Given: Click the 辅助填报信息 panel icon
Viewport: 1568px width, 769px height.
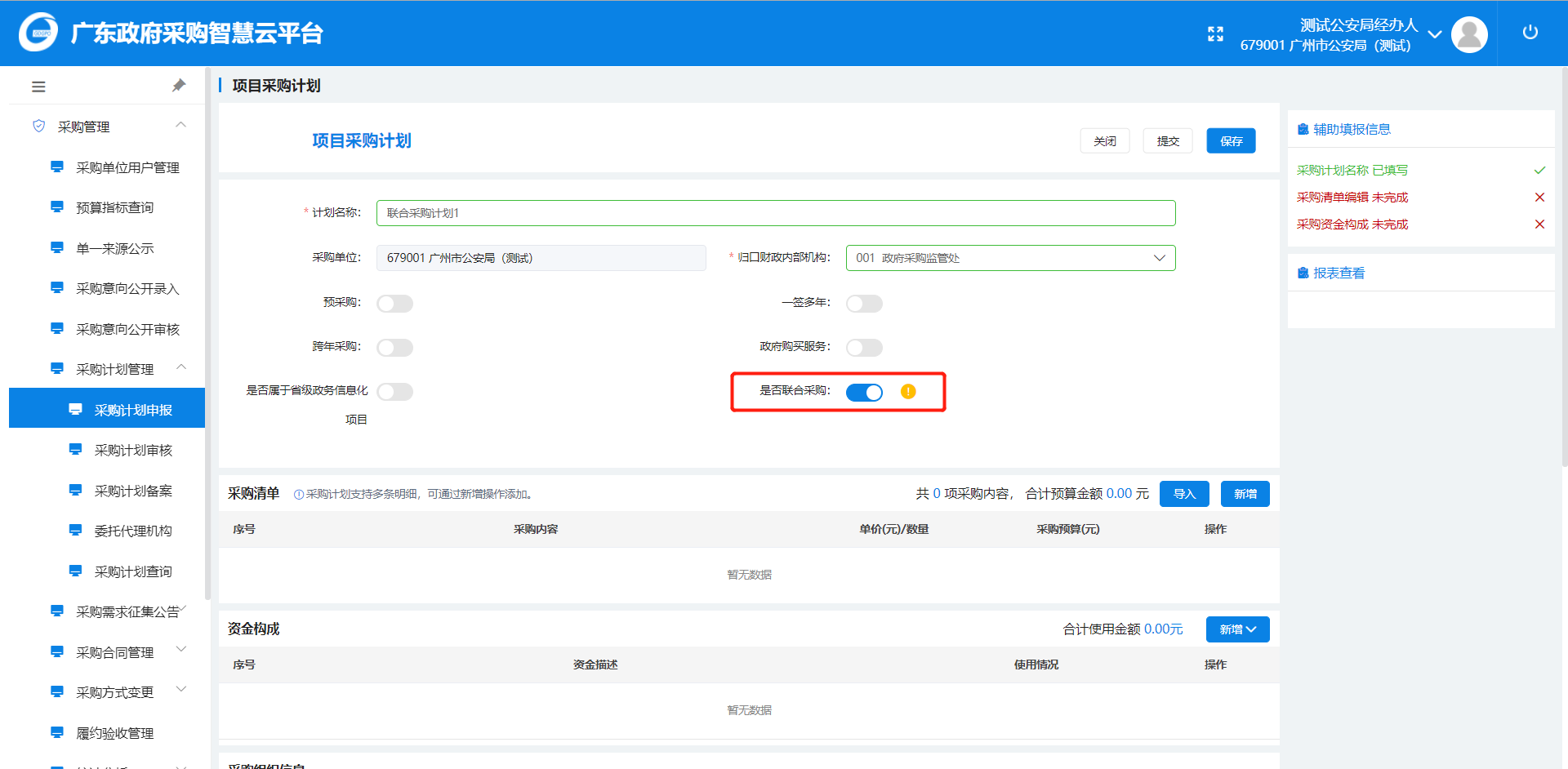Looking at the screenshot, I should tap(1303, 129).
